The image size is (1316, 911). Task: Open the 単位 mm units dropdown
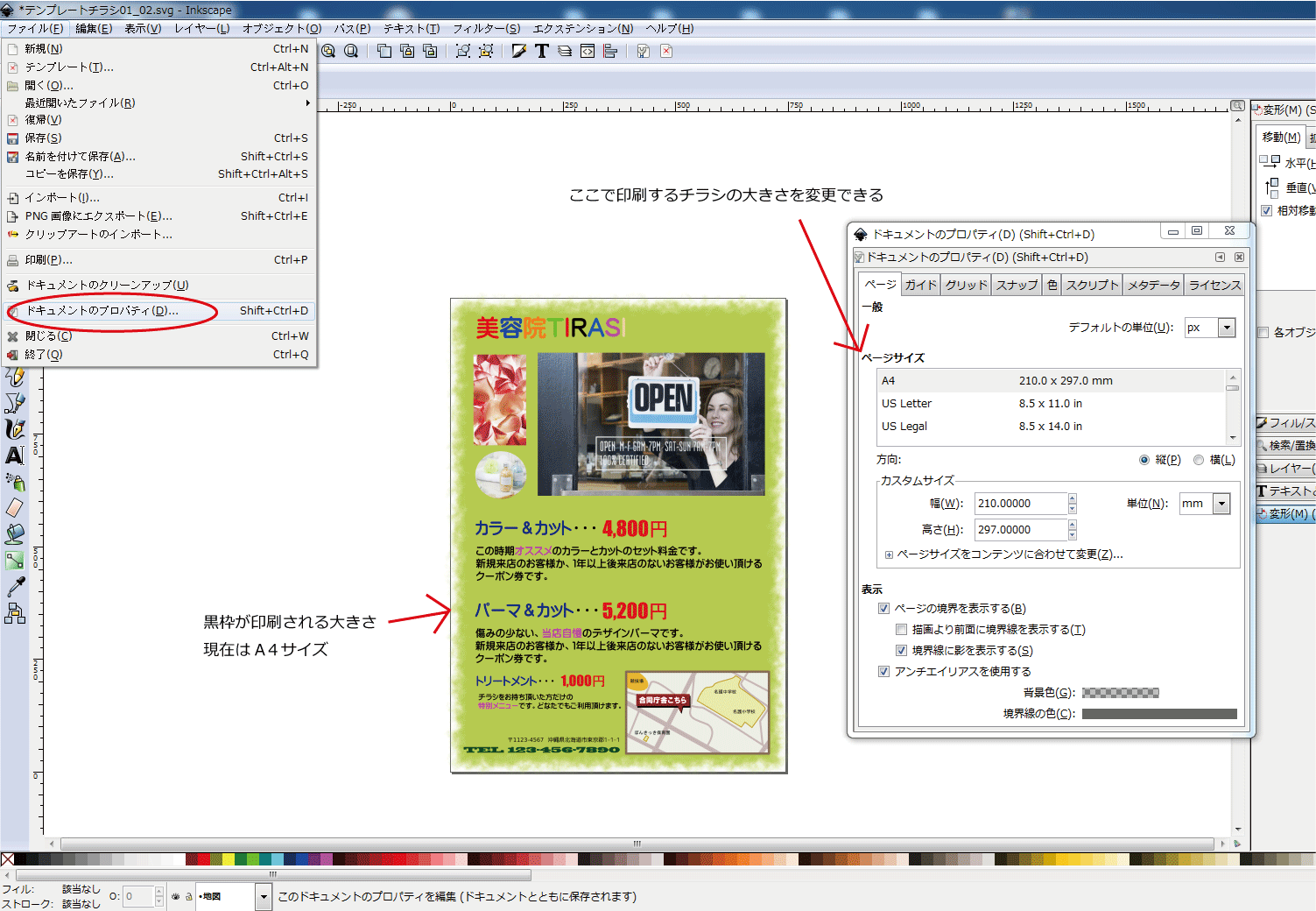tap(1222, 504)
